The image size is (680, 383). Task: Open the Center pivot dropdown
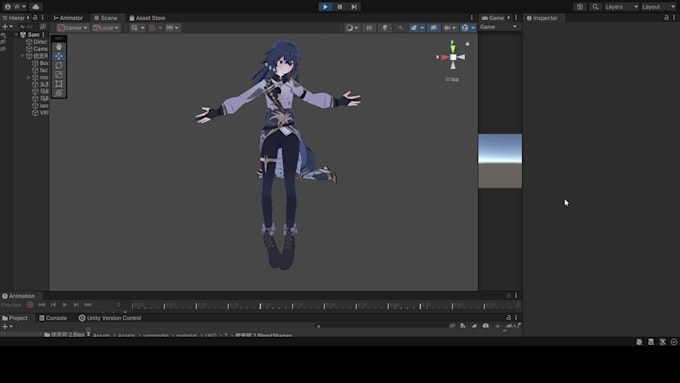pyautogui.click(x=73, y=28)
